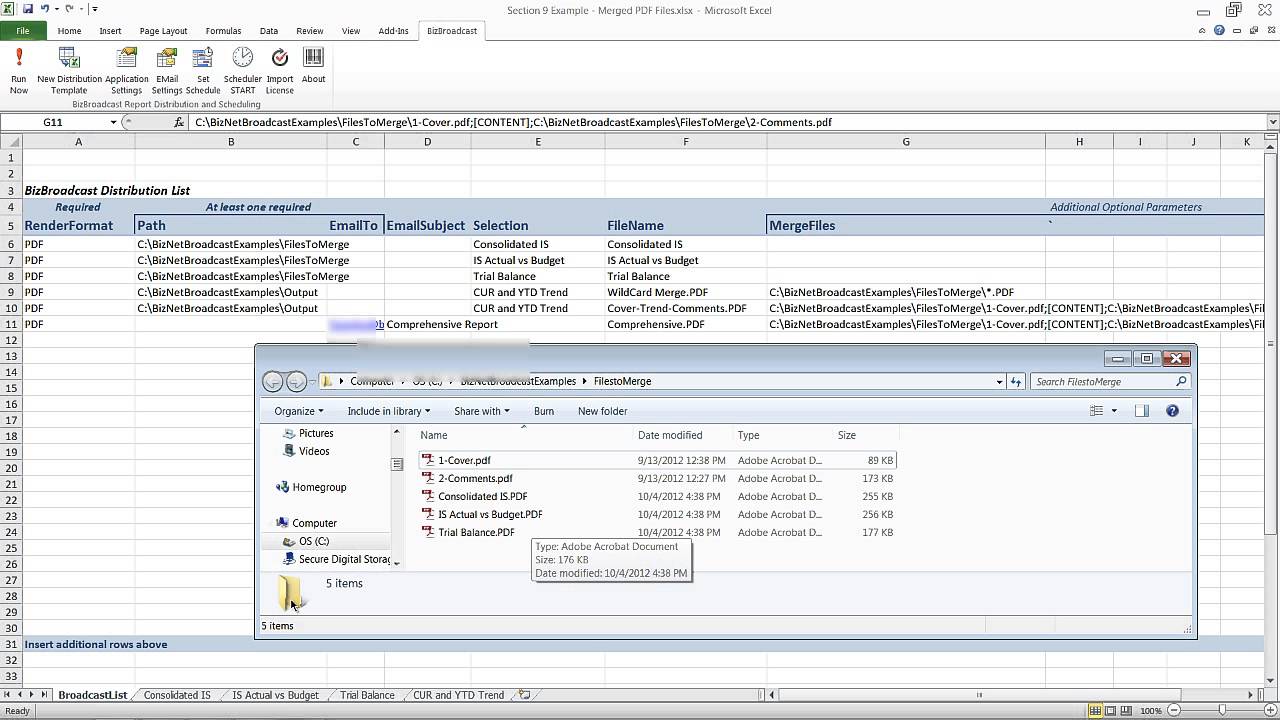The image size is (1280, 720).
Task: Click inside the formula bar
Action: pyautogui.click(x=726, y=122)
